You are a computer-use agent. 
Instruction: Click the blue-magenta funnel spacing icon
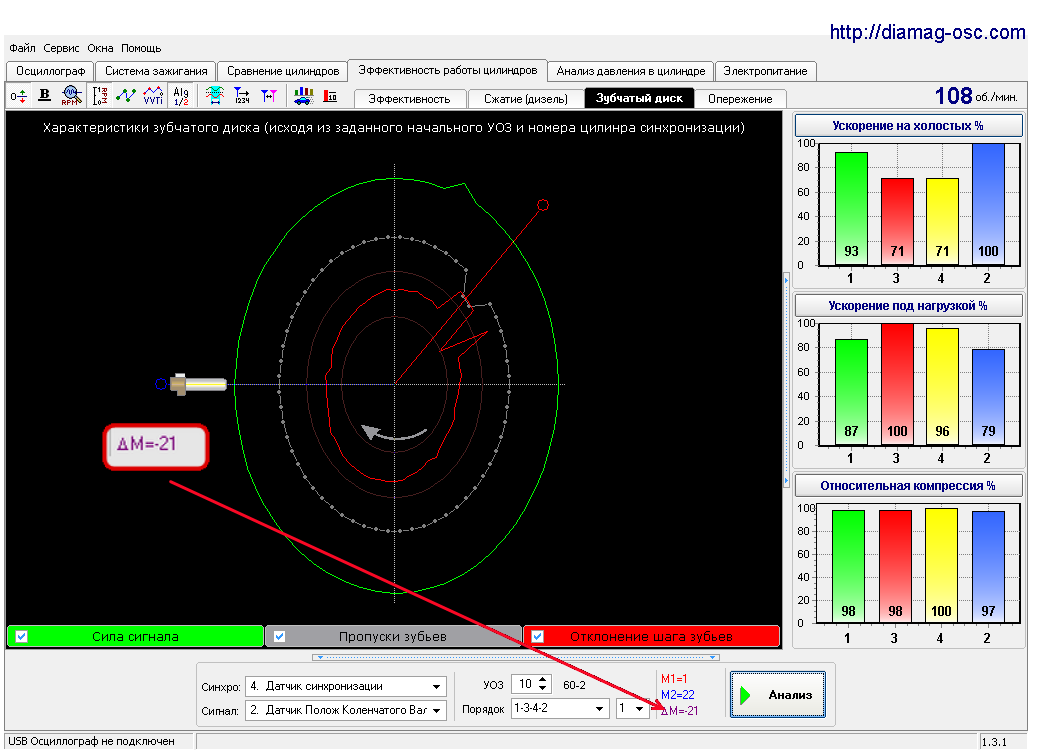(x=269, y=96)
